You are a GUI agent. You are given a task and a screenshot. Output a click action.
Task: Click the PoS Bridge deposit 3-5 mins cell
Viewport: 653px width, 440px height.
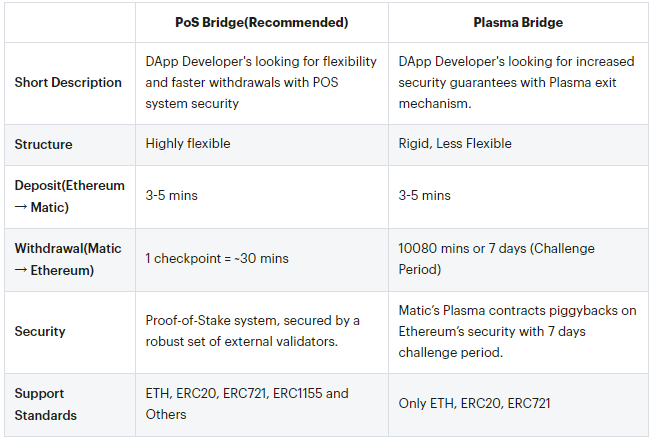pos(172,196)
